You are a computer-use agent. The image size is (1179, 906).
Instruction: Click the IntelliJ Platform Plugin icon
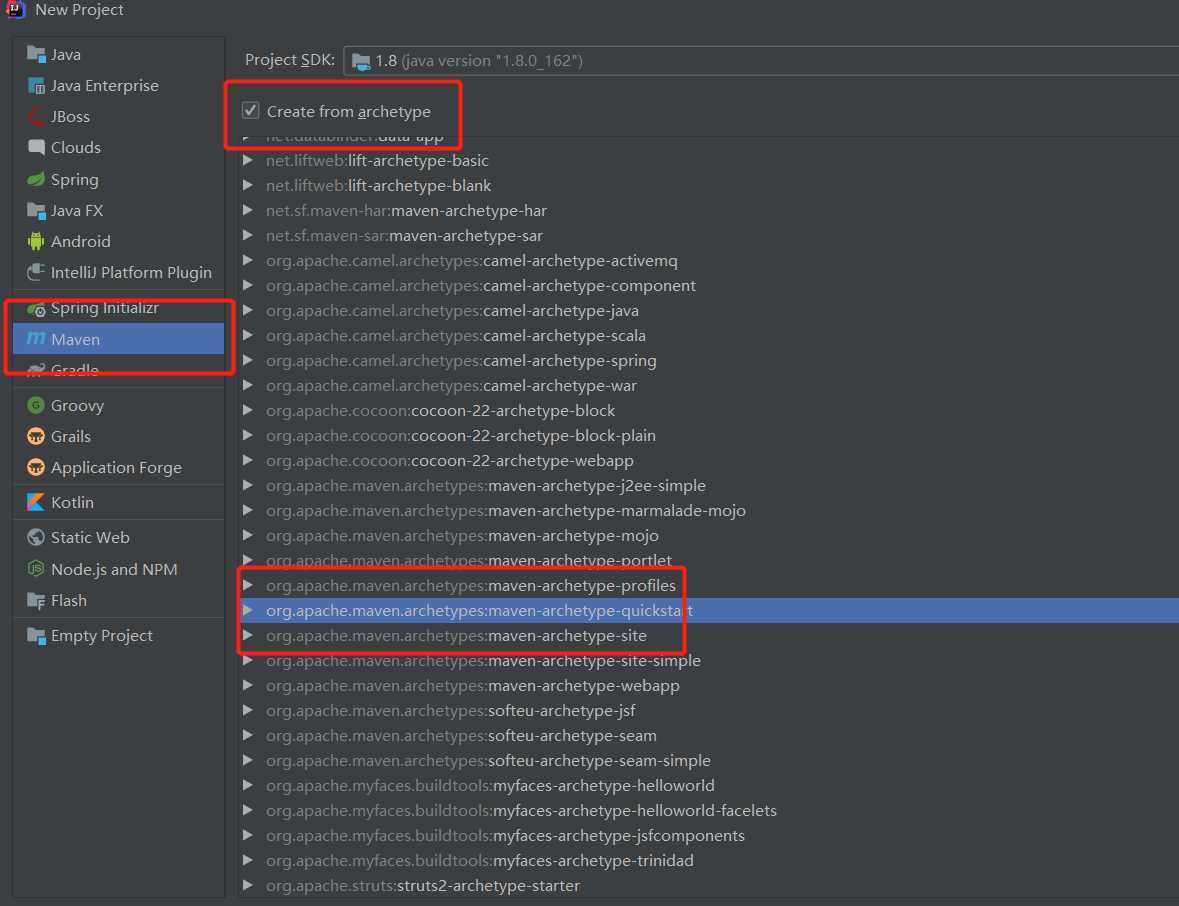tap(36, 272)
